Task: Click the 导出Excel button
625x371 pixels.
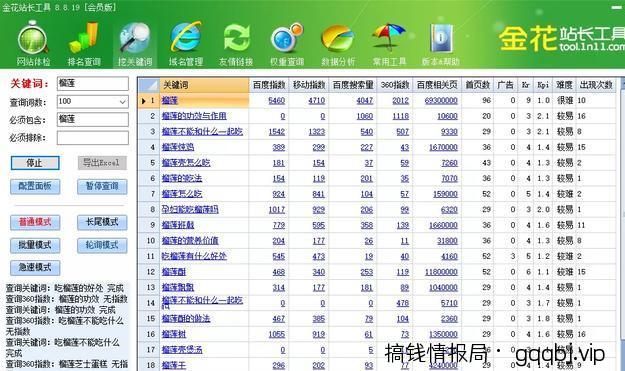Action: (102, 163)
